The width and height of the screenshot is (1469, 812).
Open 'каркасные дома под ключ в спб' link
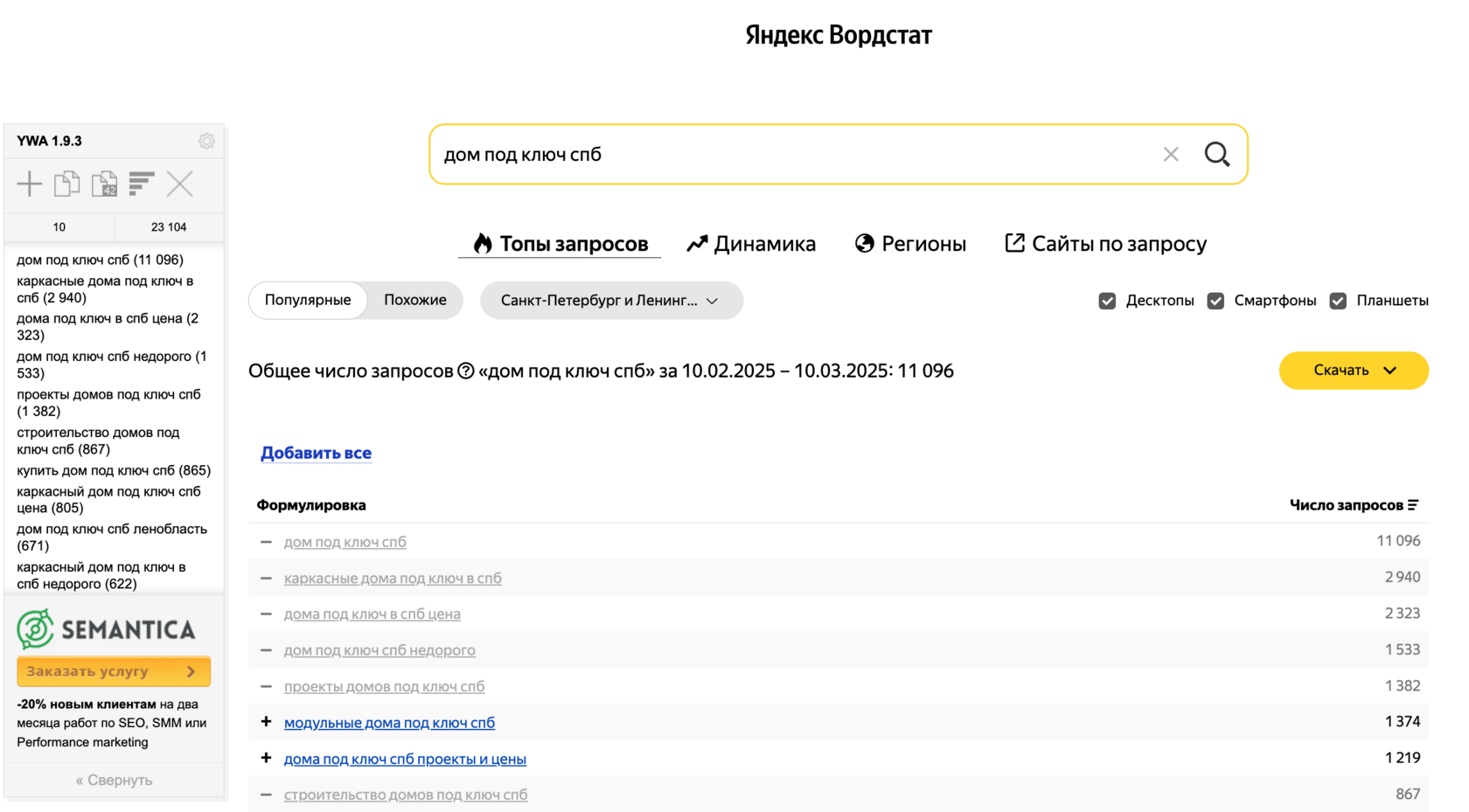[x=393, y=578]
